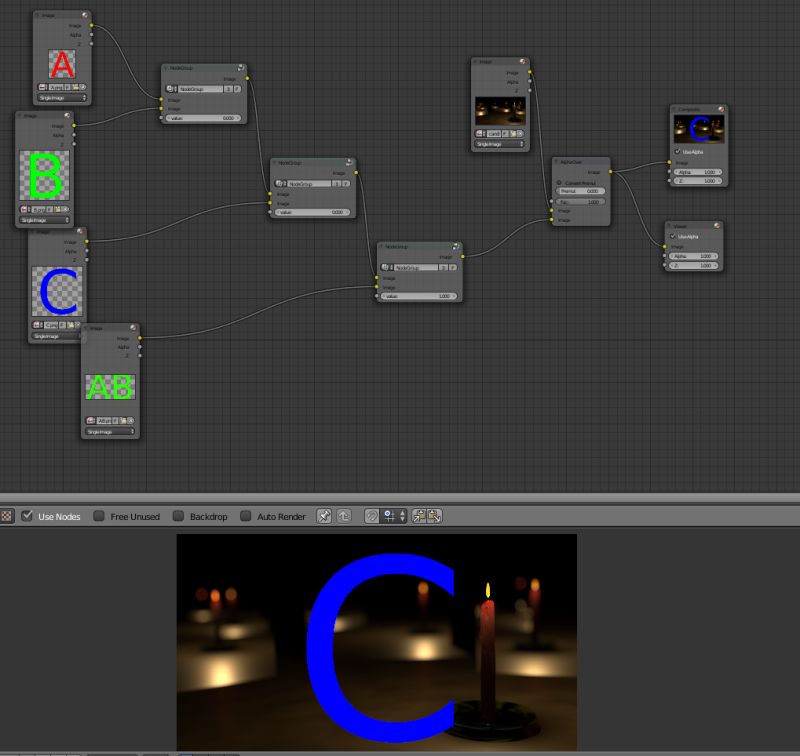Collapse the AlphaOver node with its header triangle
Screen dimensions: 800x756
click(554, 161)
